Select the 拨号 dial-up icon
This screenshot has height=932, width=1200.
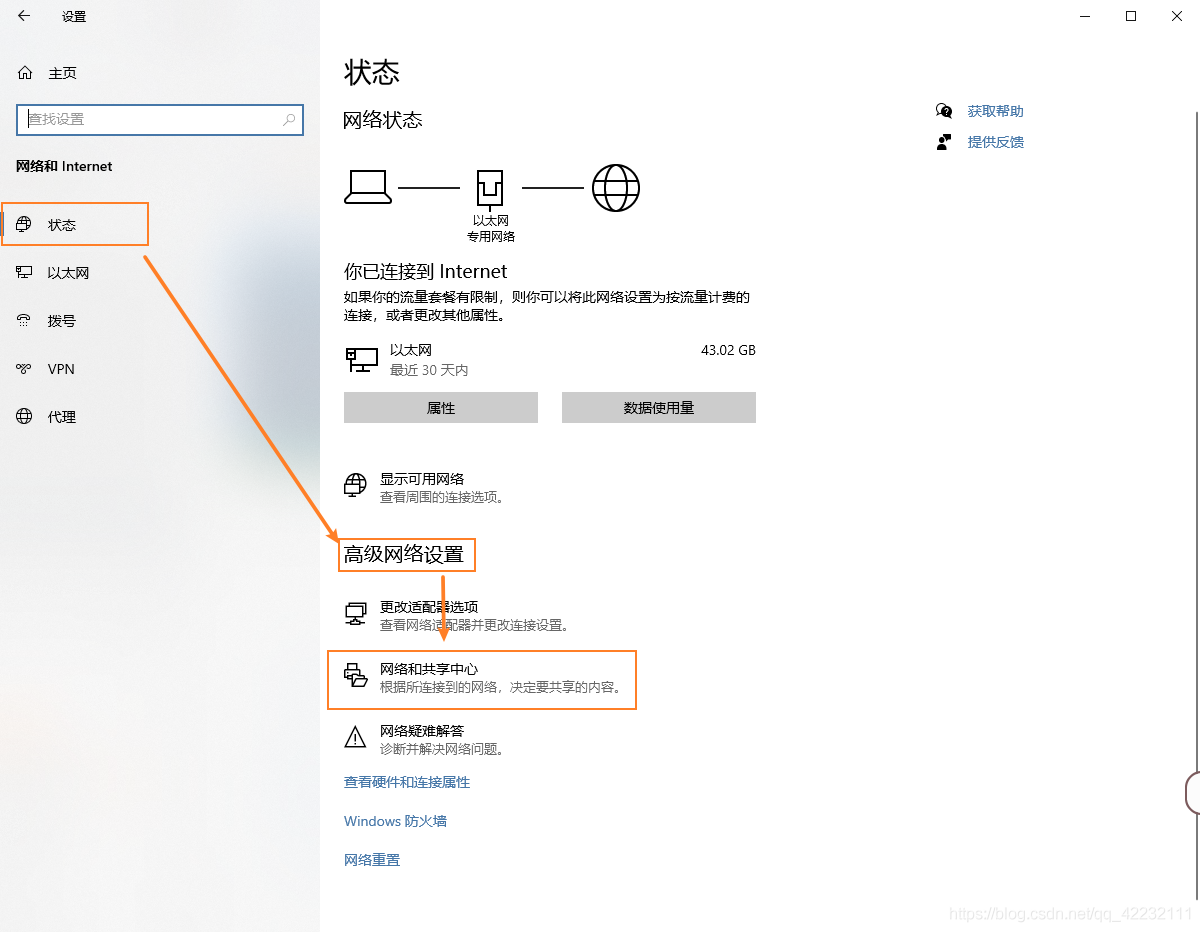click(25, 321)
